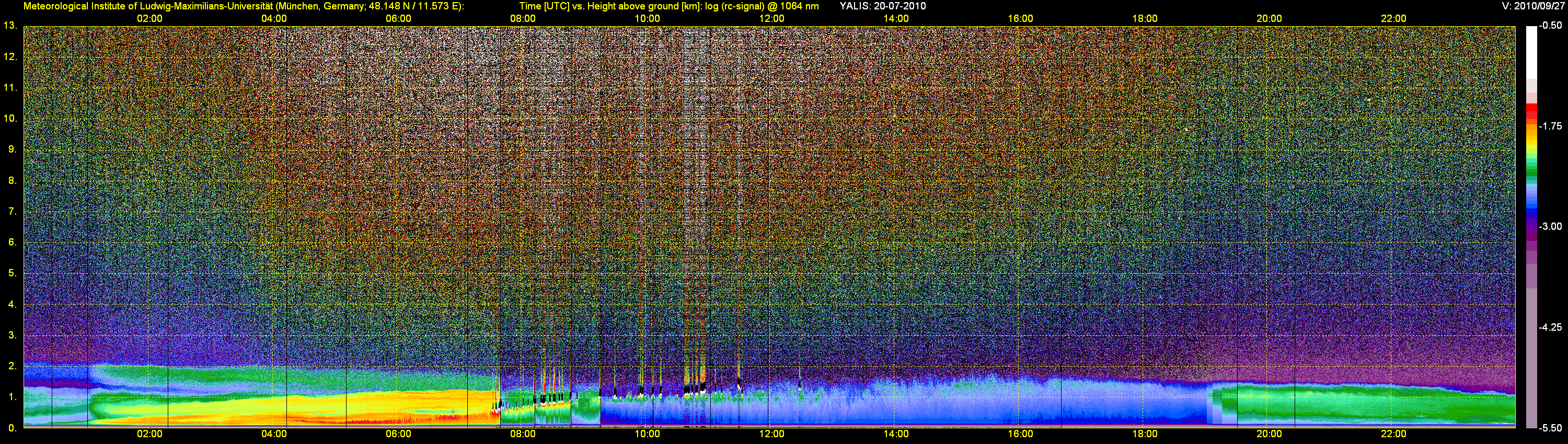Screen dimensions: 1568x444
Task: Click "22:00" on the top time axis
Action: coord(1393,19)
